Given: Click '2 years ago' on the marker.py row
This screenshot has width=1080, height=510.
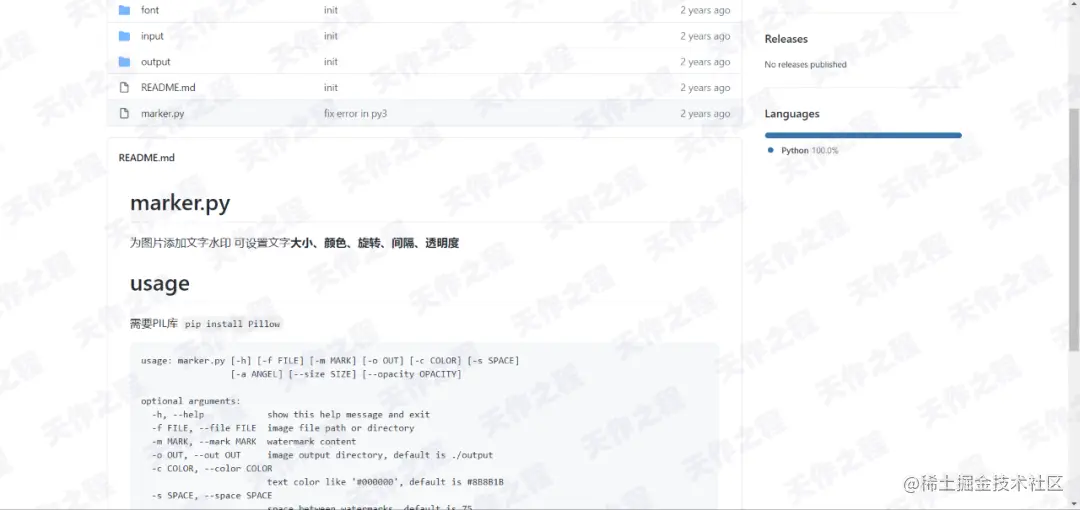Looking at the screenshot, I should pos(705,113).
